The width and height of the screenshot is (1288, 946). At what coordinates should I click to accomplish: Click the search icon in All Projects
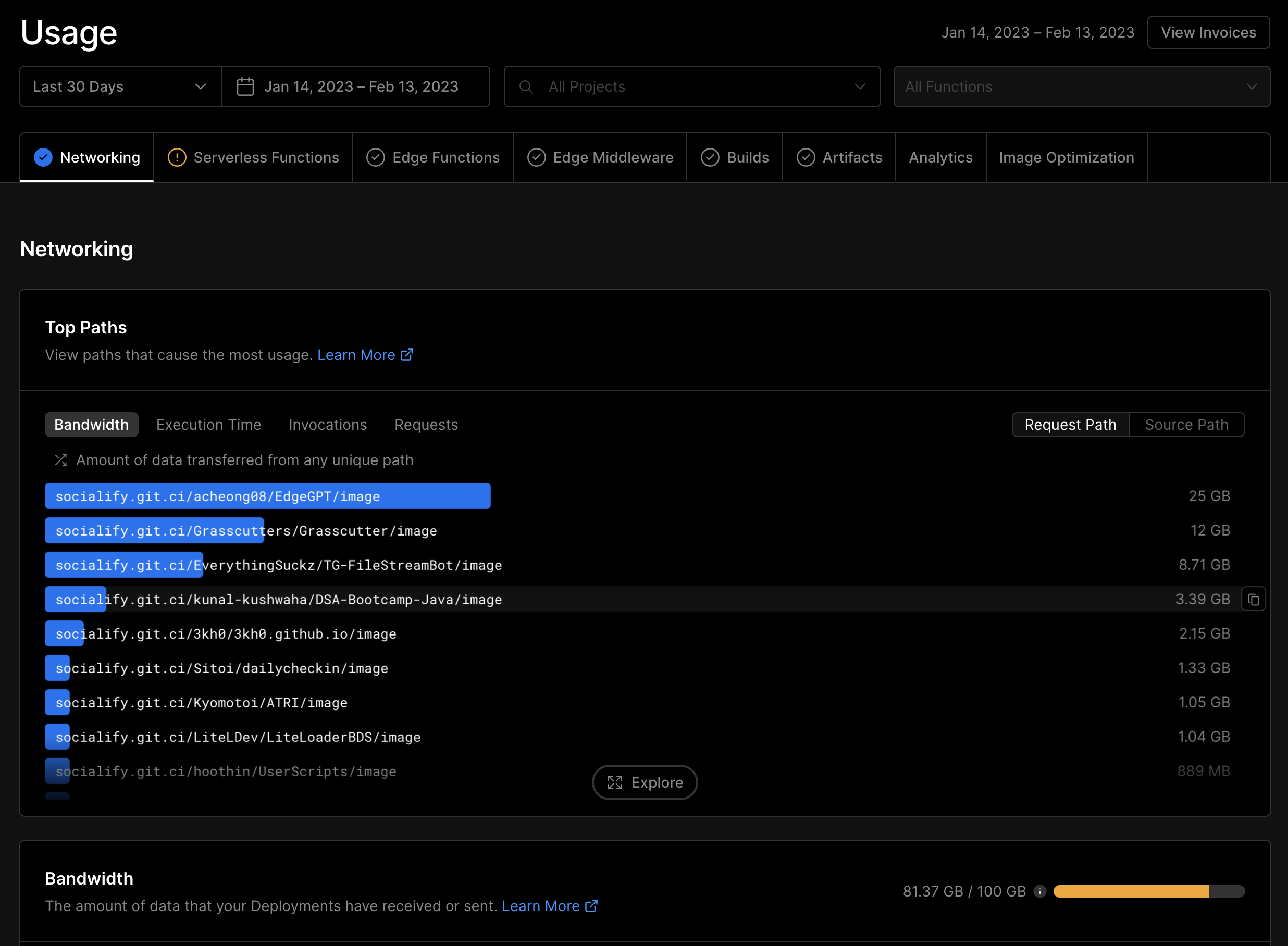point(526,86)
